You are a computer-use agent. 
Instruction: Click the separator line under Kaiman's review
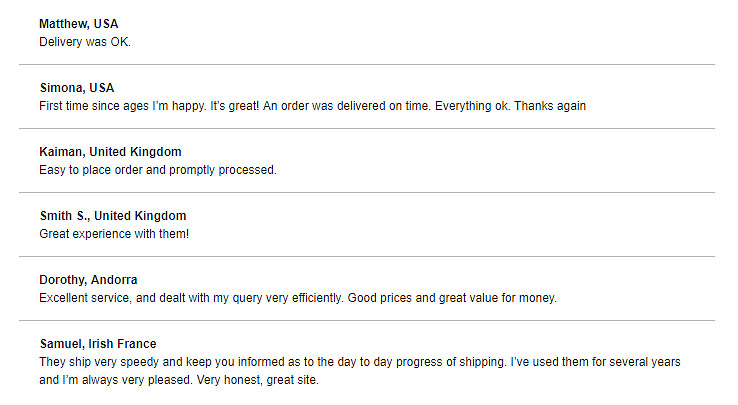tap(367, 193)
